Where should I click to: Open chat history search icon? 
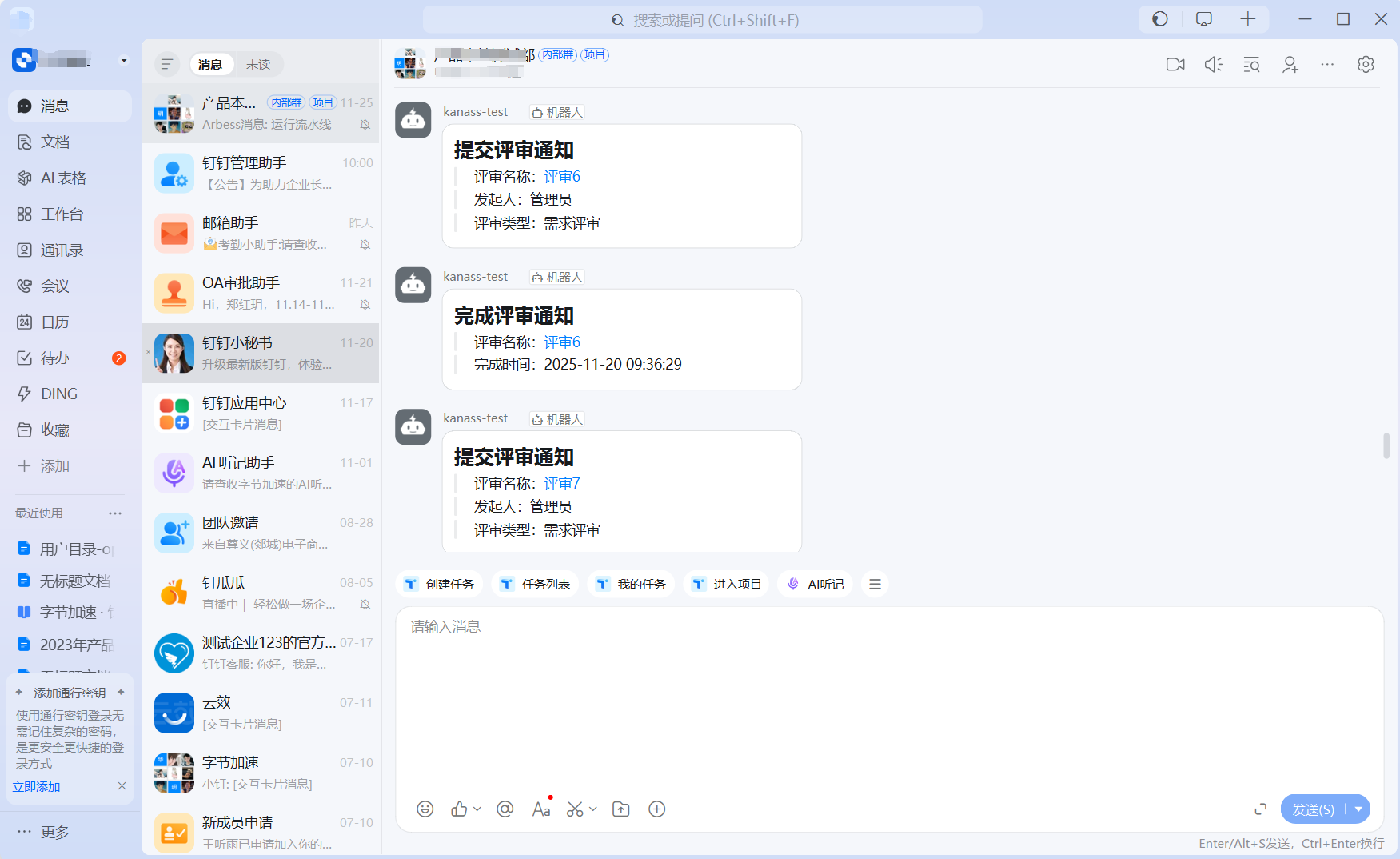tap(1251, 65)
